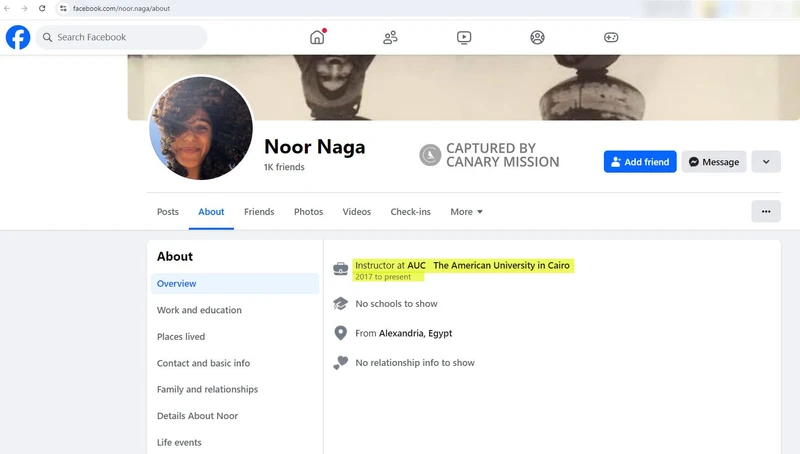Click the Alexandria, Egypt link
Viewport: 800px width, 454px height.
[x=415, y=333]
